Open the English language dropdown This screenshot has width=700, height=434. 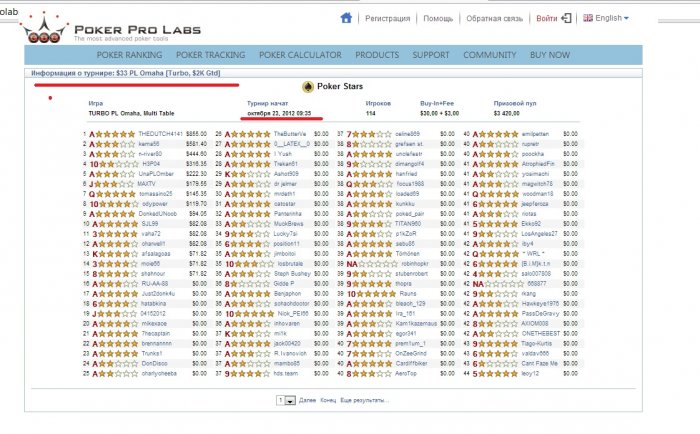(x=612, y=18)
